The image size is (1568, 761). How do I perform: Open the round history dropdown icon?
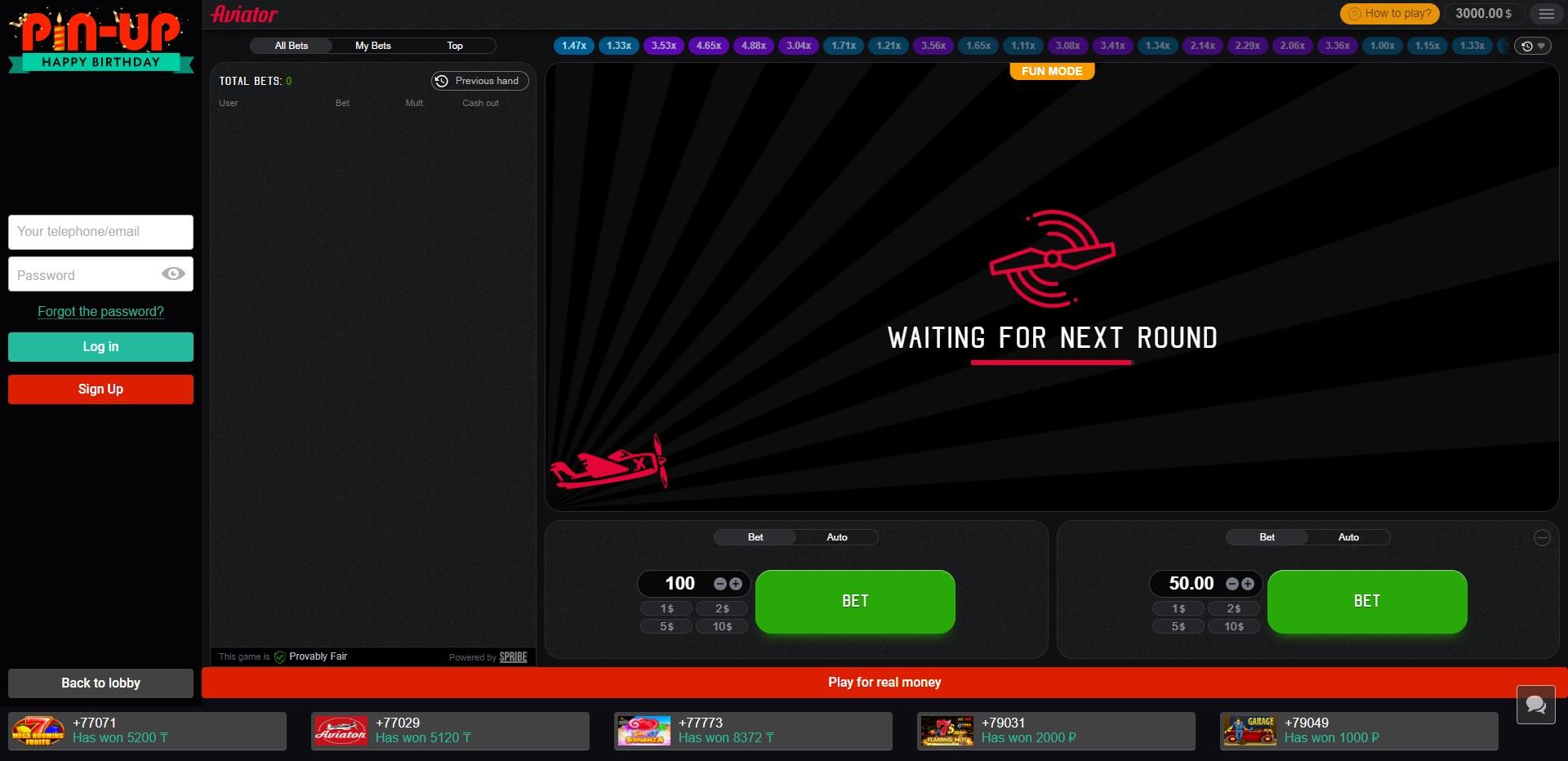tap(1533, 46)
